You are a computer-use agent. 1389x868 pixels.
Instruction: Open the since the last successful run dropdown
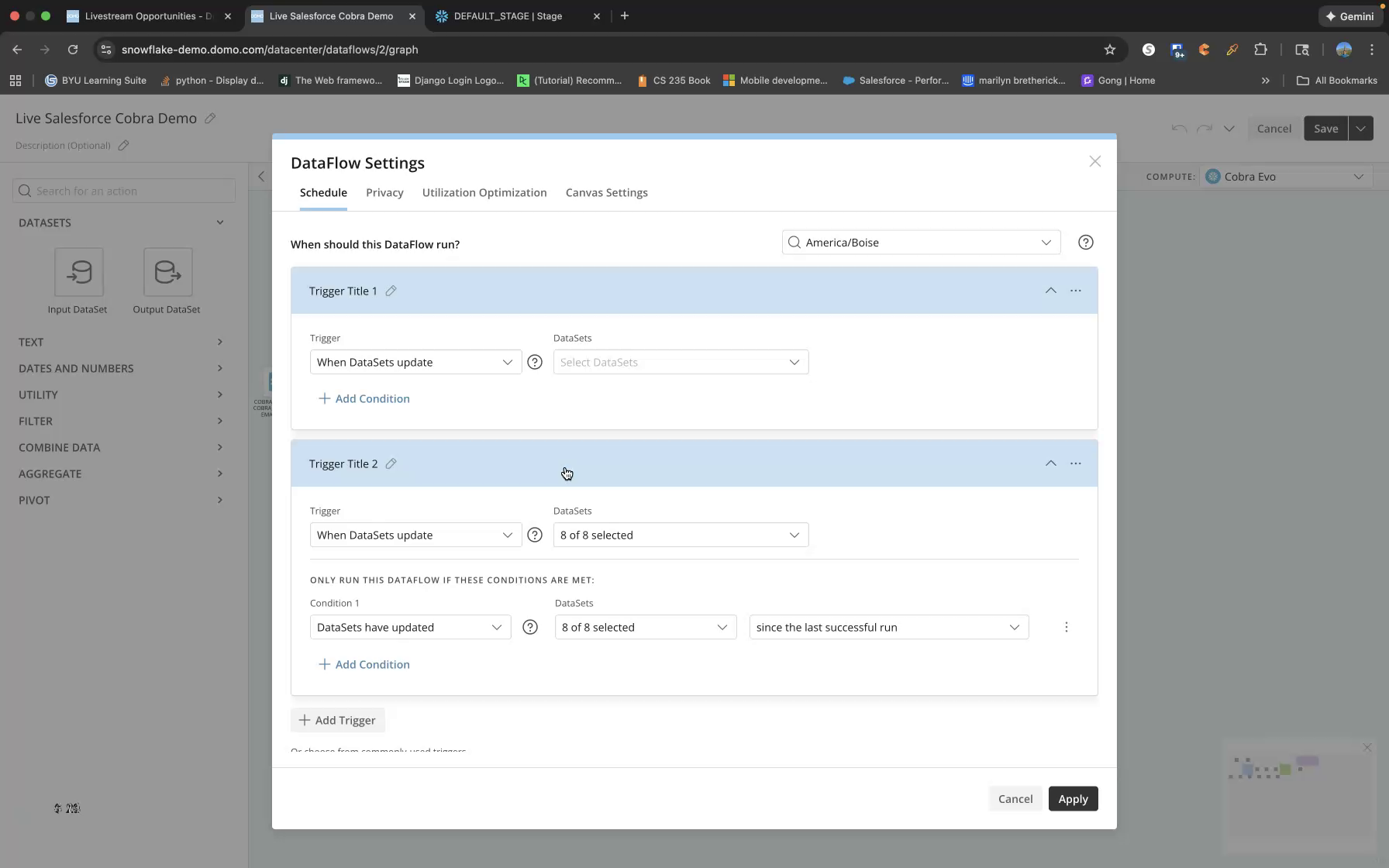(888, 627)
